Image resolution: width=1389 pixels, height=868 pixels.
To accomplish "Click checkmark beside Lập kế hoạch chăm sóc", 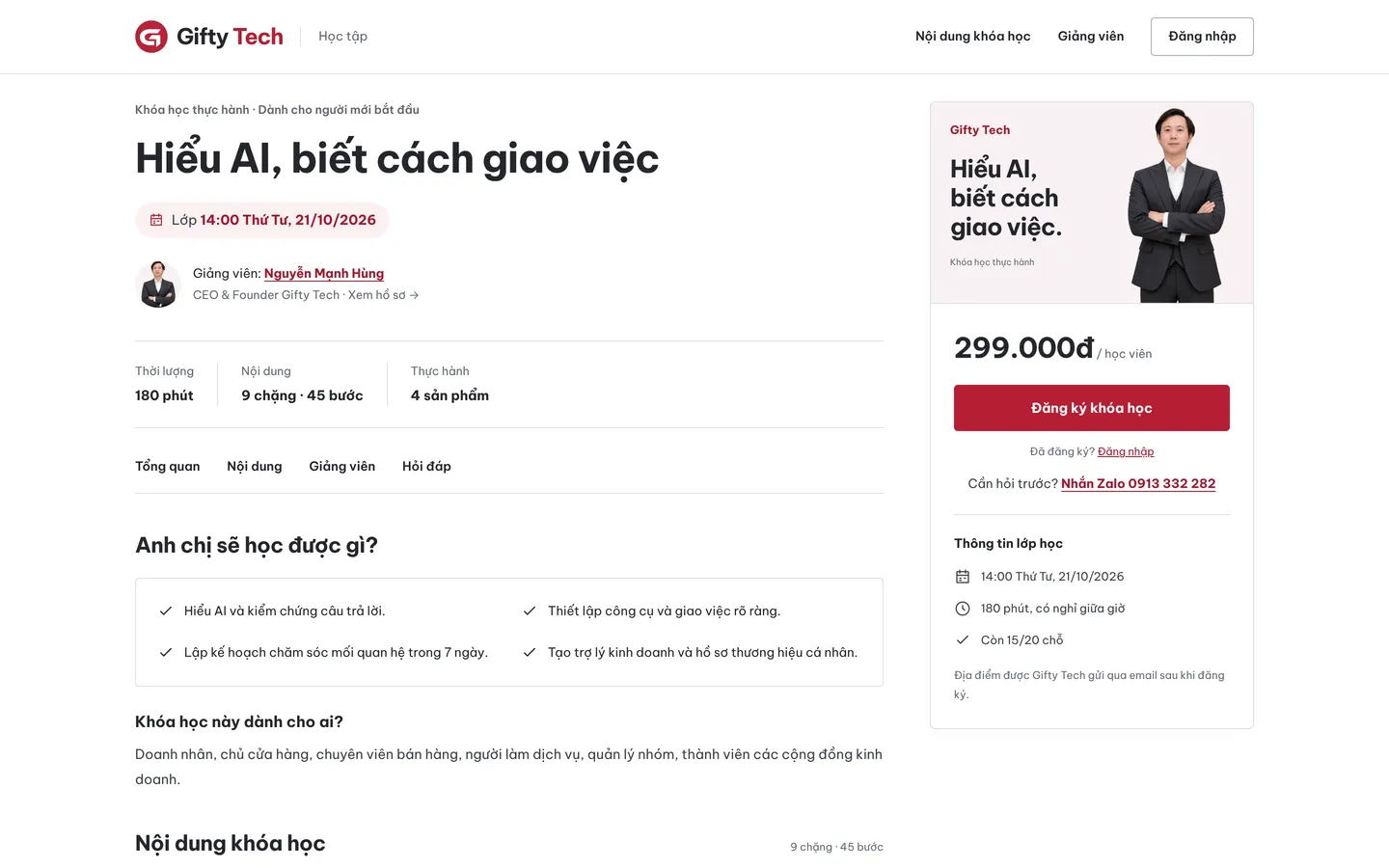I will coord(166,652).
